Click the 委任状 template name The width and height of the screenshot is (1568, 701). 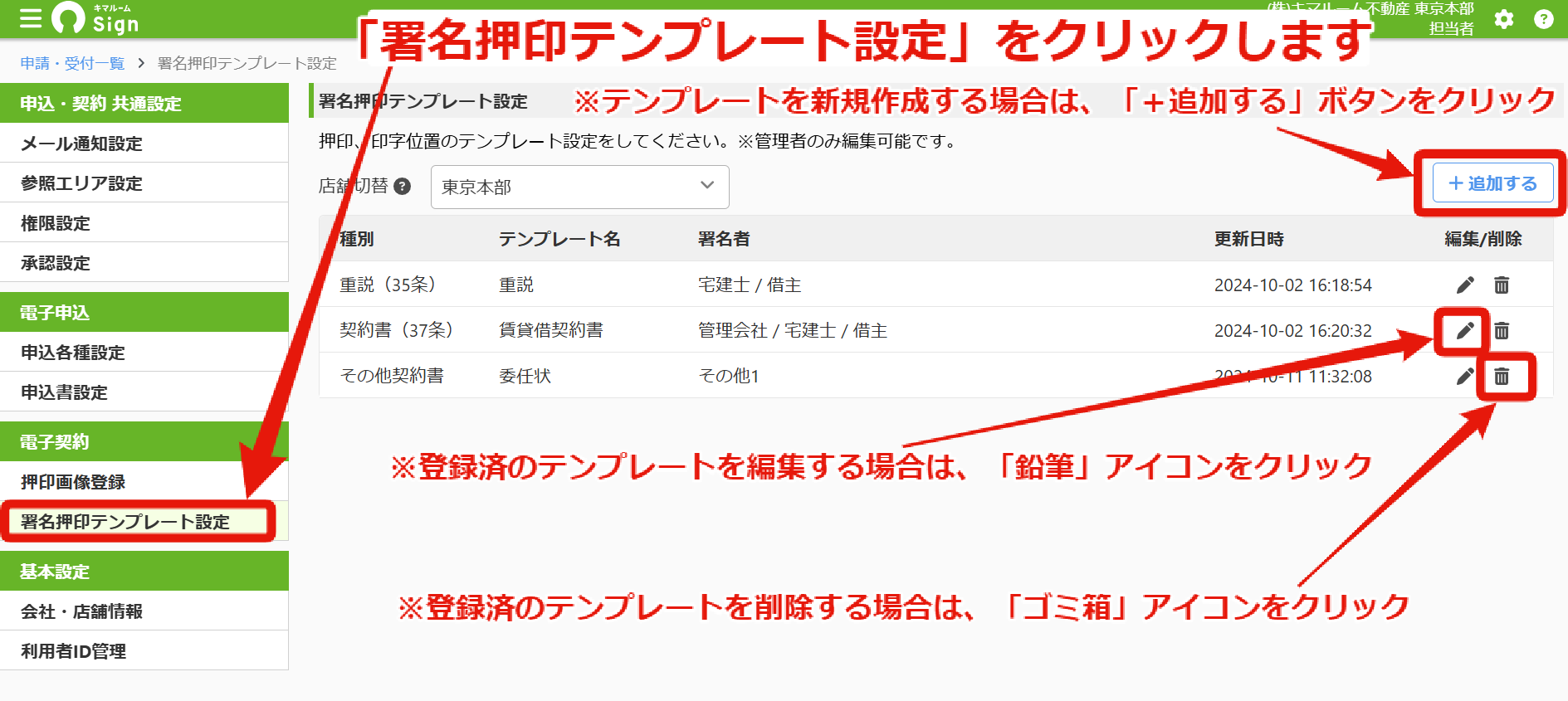(525, 376)
